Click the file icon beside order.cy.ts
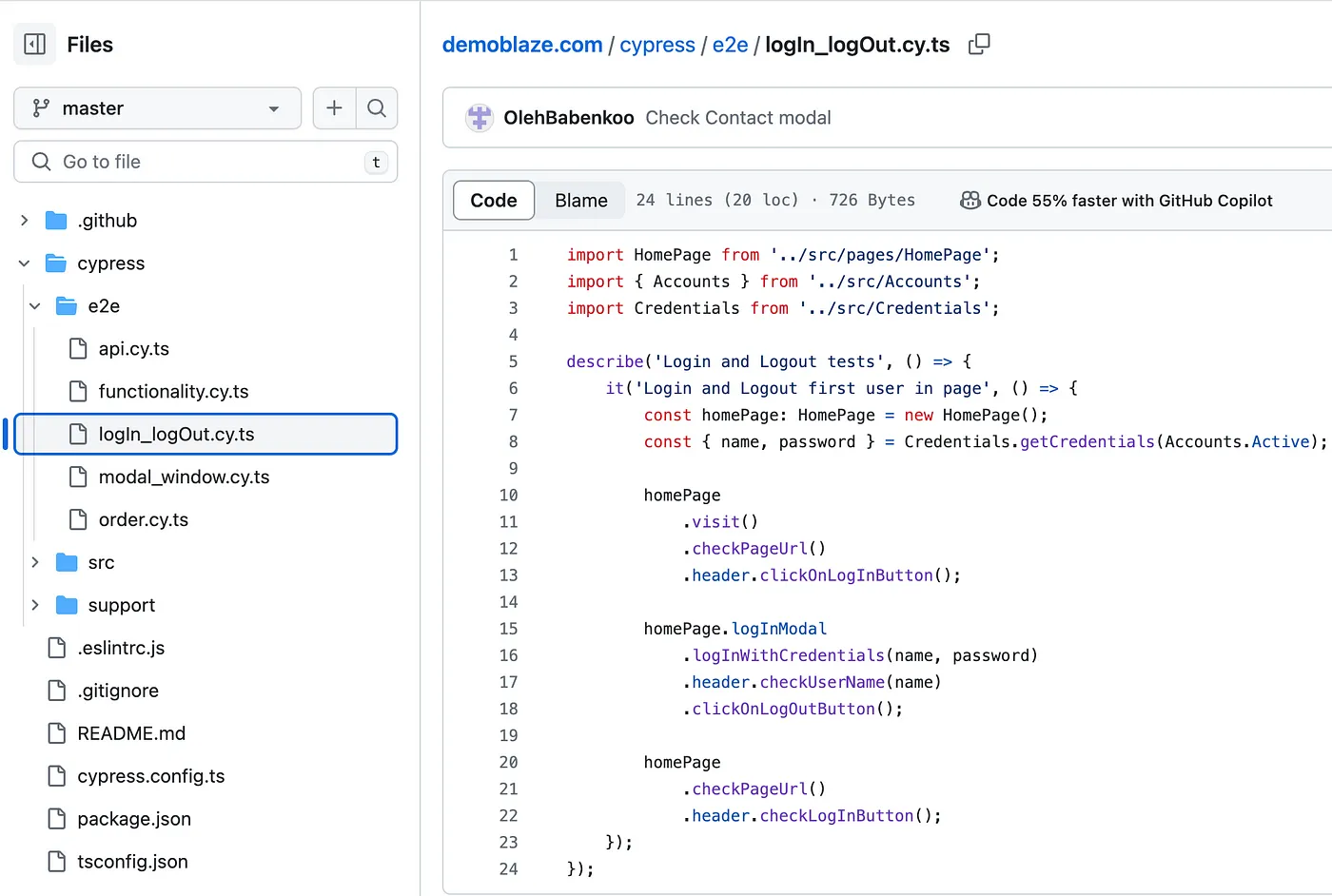Viewport: 1332px width, 896px height. tap(78, 519)
